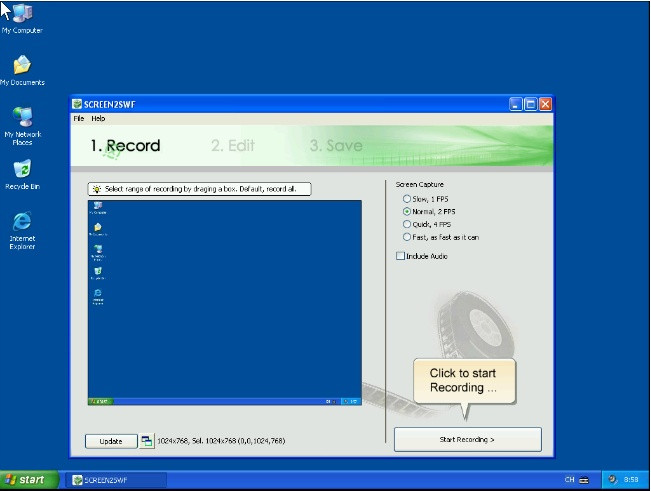The width and height of the screenshot is (651, 491).
Task: Click the SCREEN2SWF taskbar button
Action: tap(117, 480)
